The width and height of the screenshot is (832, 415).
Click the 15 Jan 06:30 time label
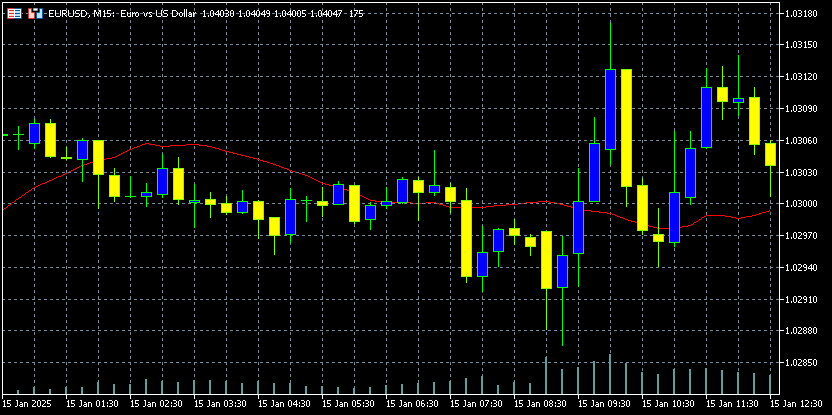coord(413,404)
